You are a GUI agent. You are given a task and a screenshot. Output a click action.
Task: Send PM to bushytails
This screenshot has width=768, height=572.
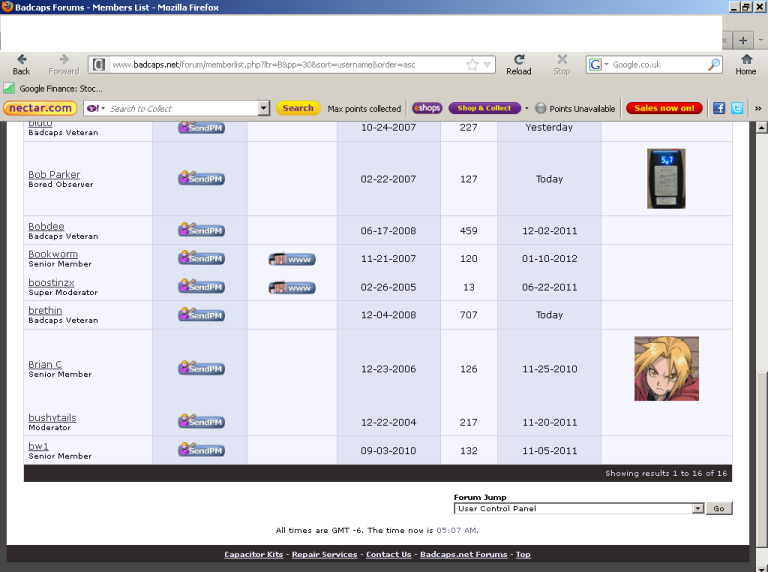tap(201, 421)
